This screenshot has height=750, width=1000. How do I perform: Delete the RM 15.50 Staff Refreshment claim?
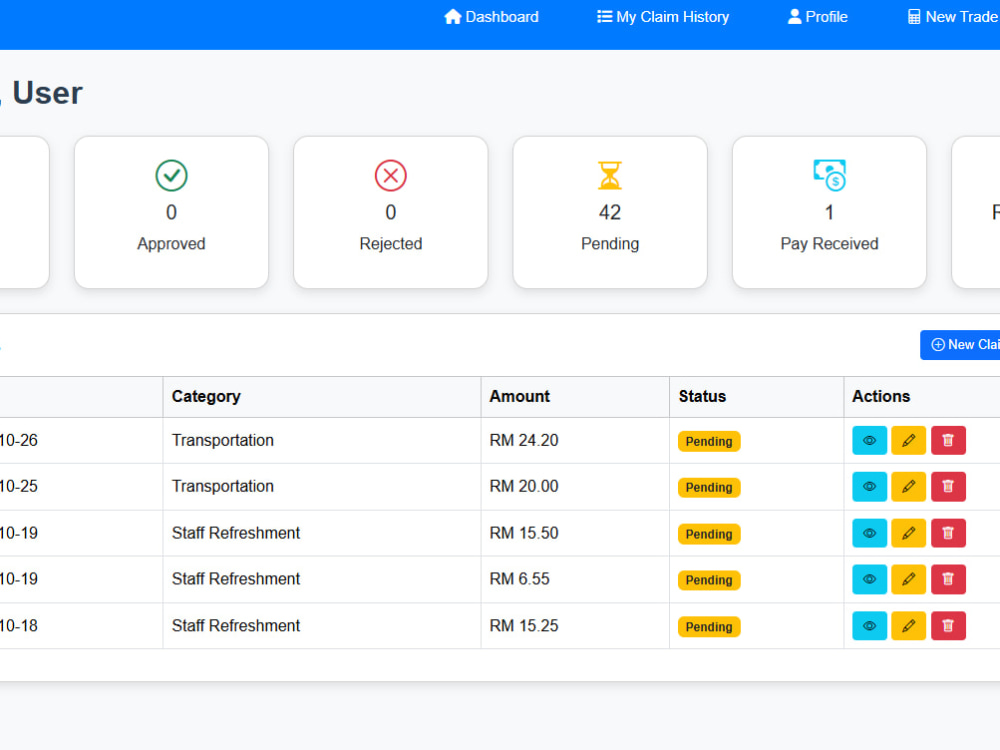tap(948, 533)
